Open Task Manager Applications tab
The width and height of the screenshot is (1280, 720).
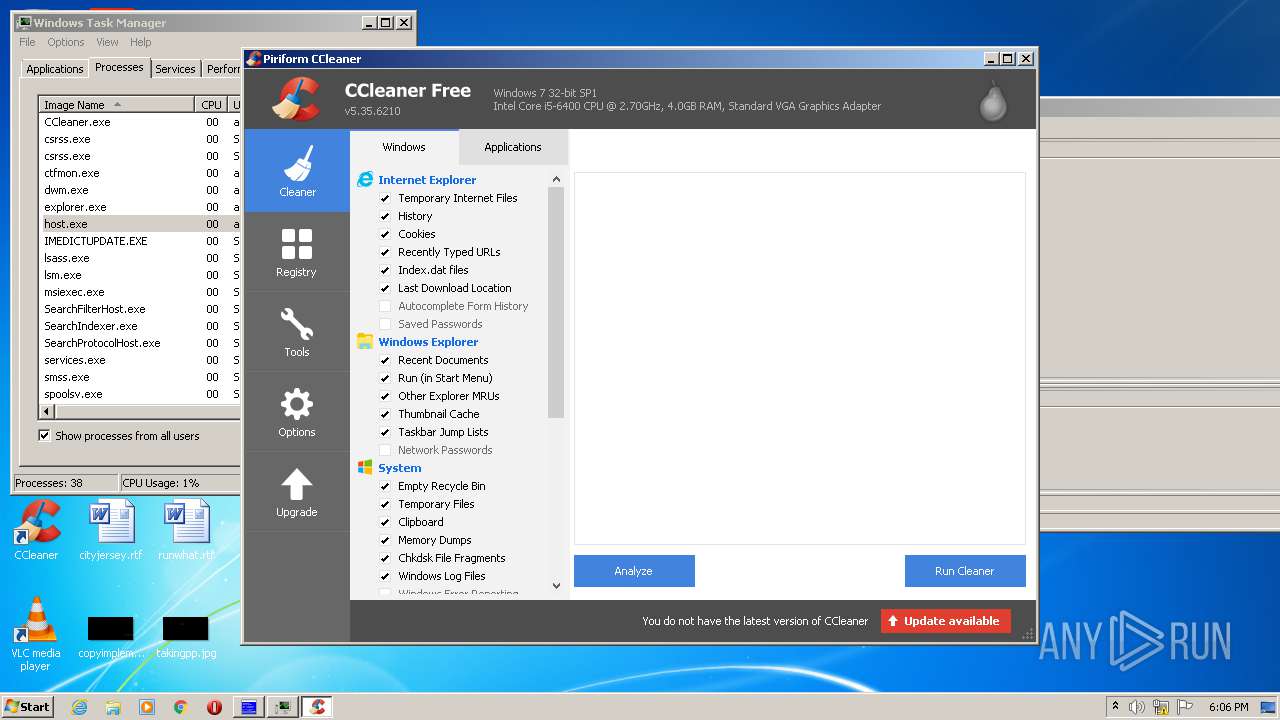pos(54,69)
